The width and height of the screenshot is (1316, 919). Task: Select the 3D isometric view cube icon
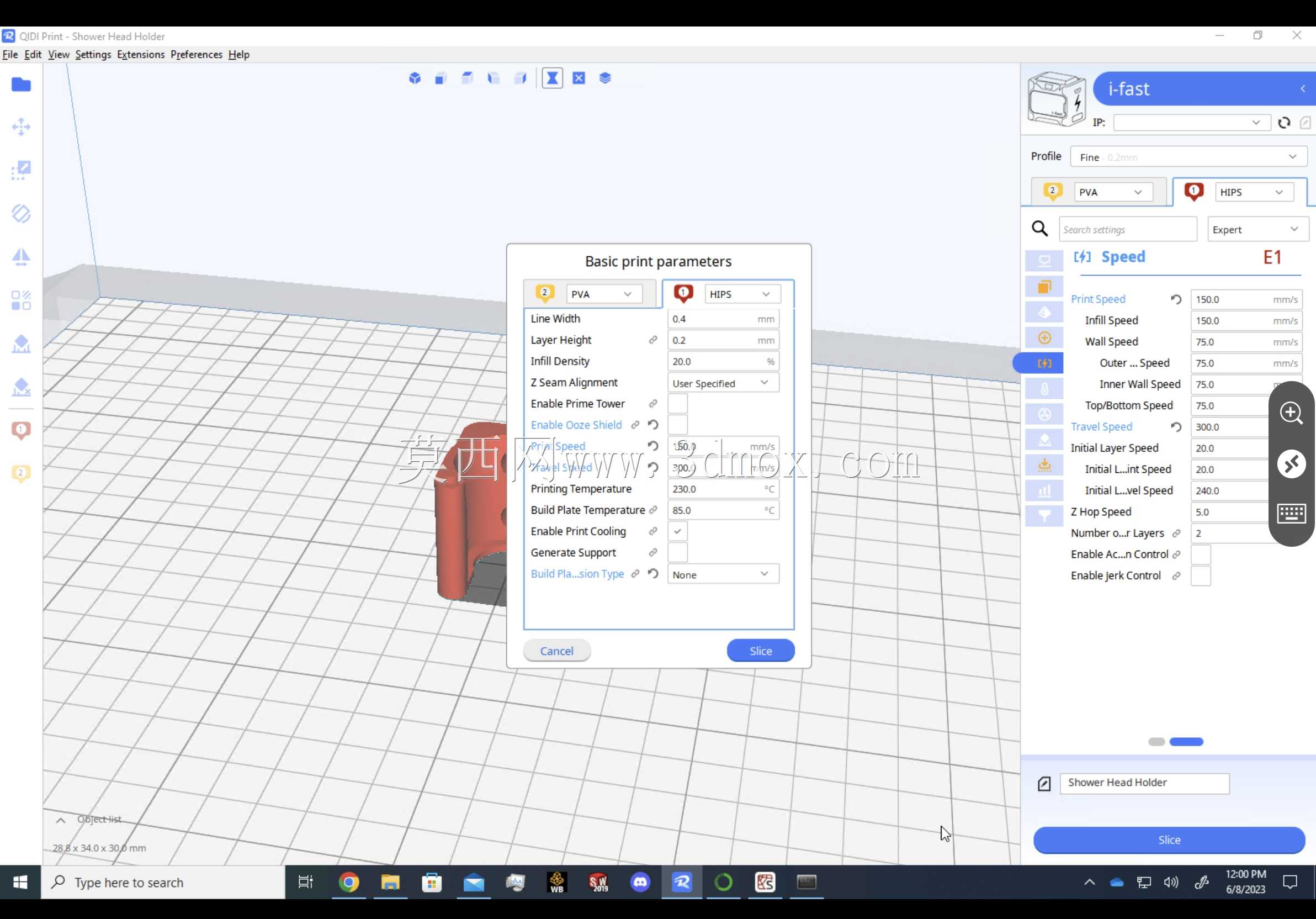point(415,78)
